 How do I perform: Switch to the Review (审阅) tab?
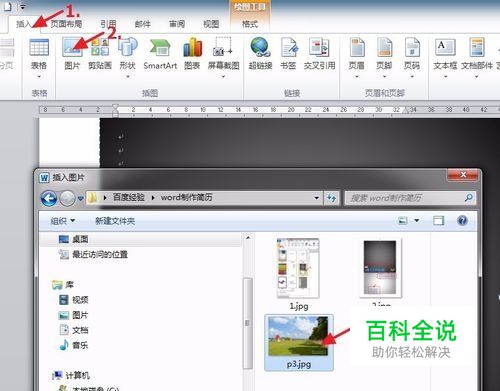pos(177,24)
